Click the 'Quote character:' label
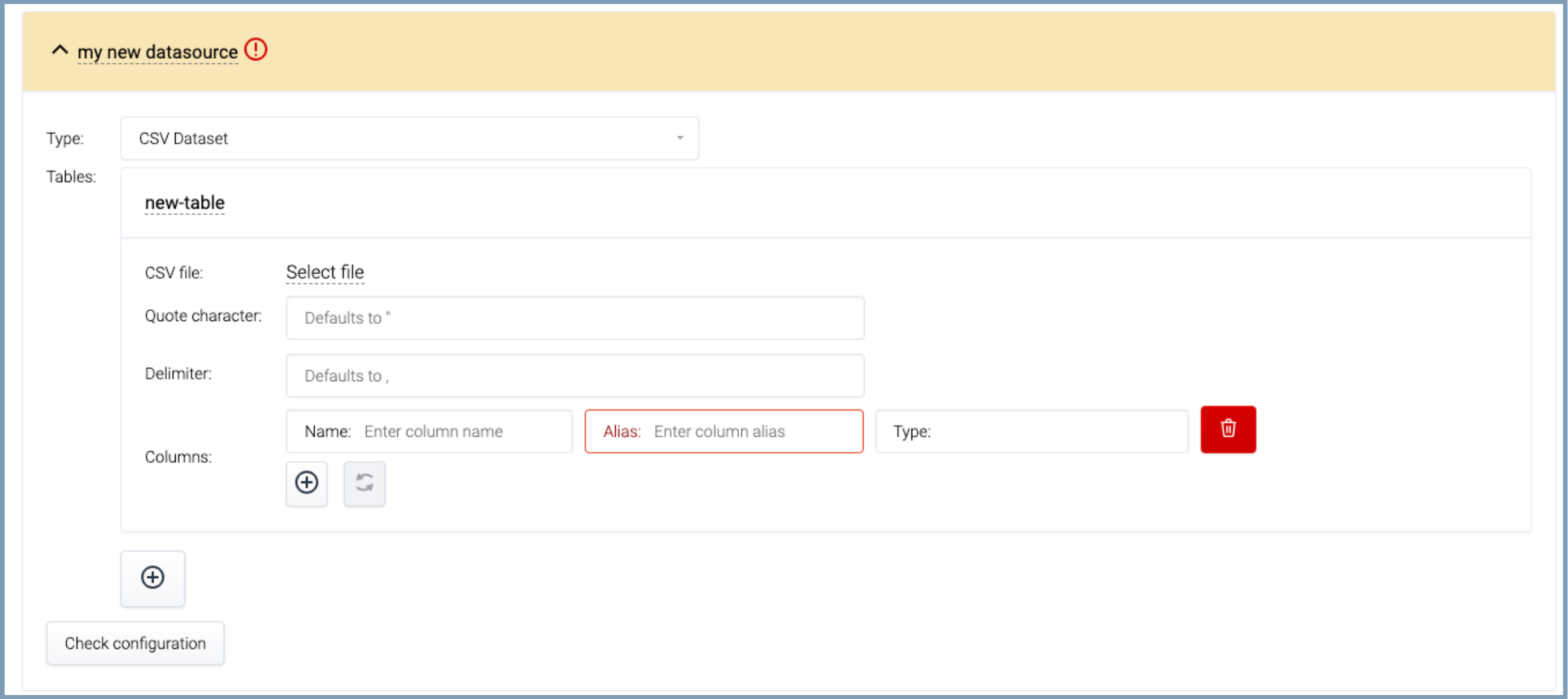 point(203,316)
